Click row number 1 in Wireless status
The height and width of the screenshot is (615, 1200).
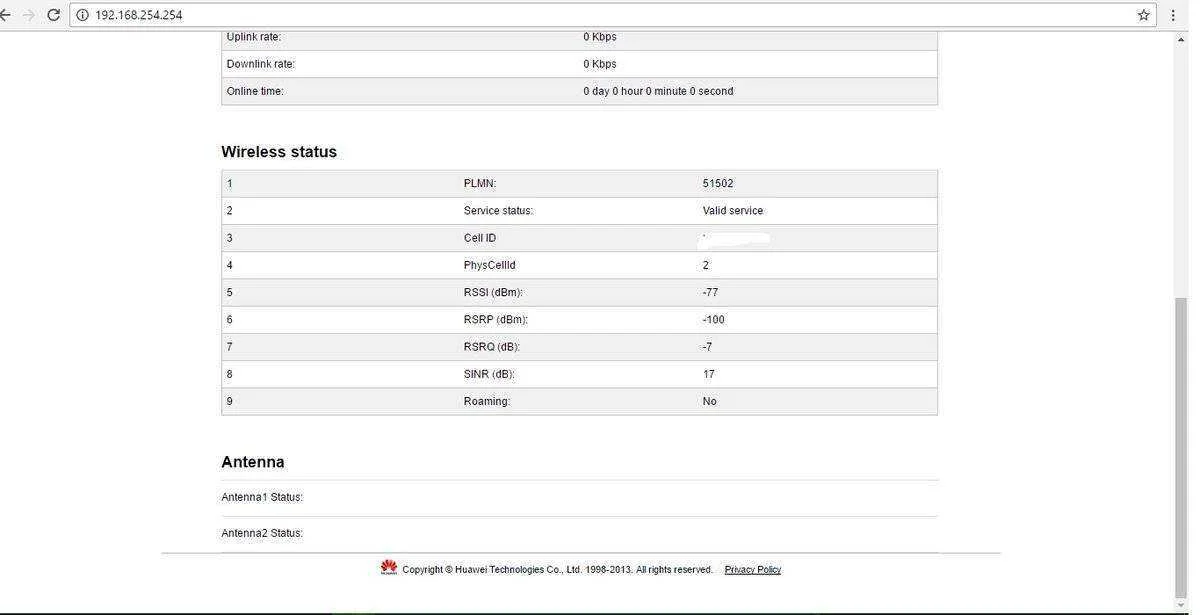point(230,184)
